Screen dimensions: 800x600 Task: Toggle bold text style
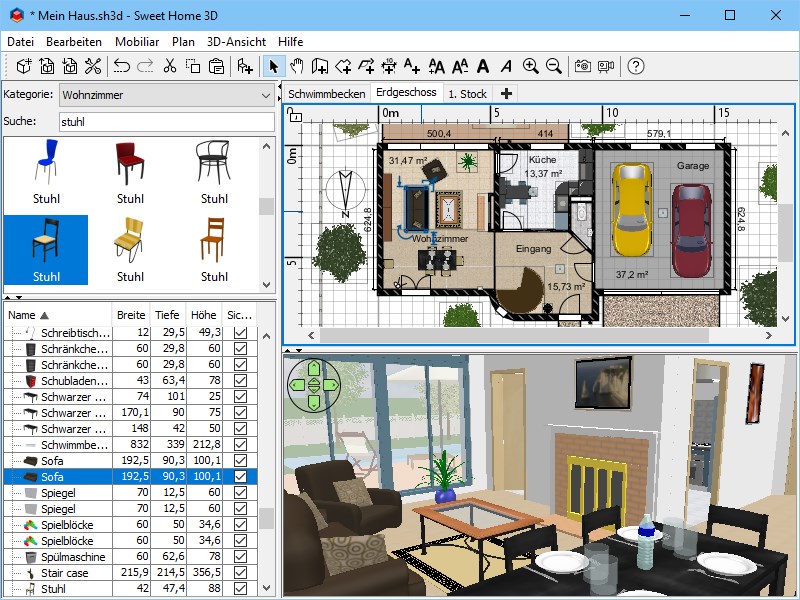pyautogui.click(x=483, y=66)
